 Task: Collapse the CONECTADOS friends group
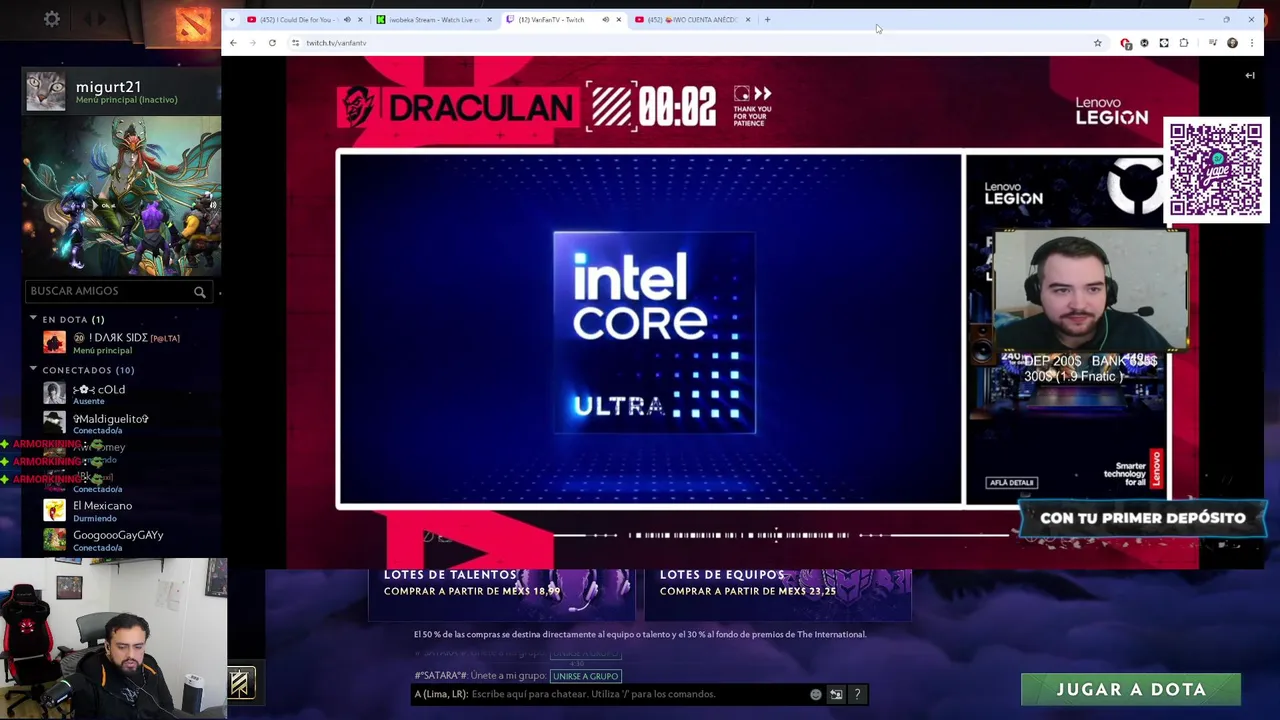tap(33, 370)
